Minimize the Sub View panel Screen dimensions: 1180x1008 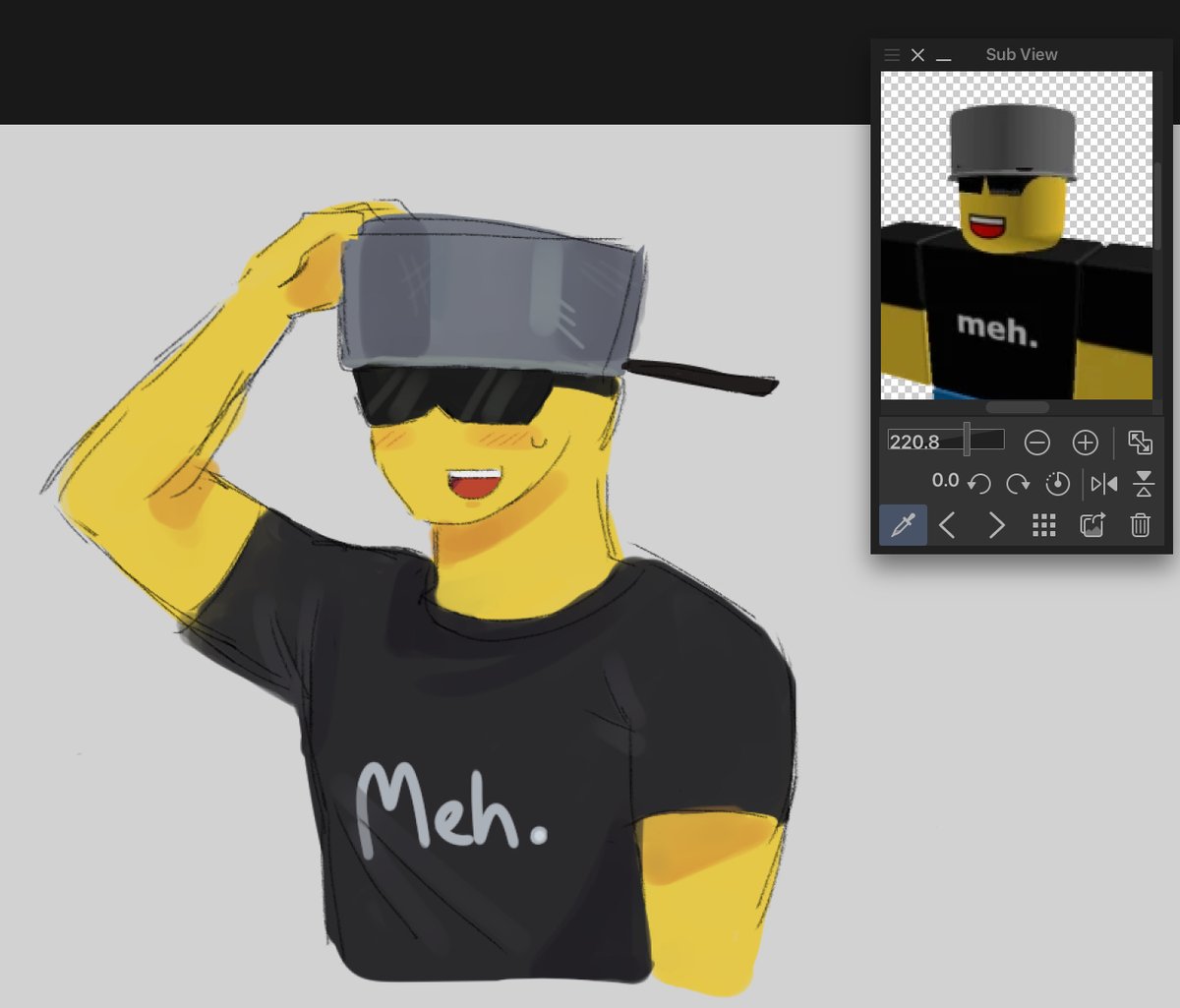point(944,57)
